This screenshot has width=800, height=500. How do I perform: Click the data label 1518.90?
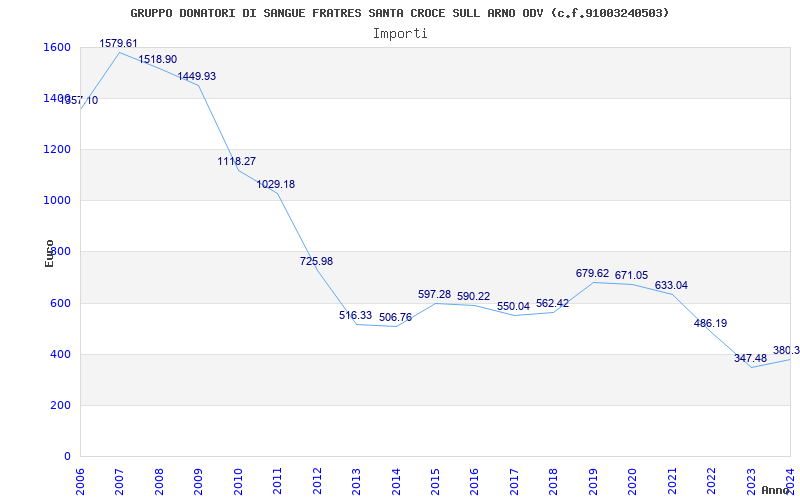[x=158, y=59]
